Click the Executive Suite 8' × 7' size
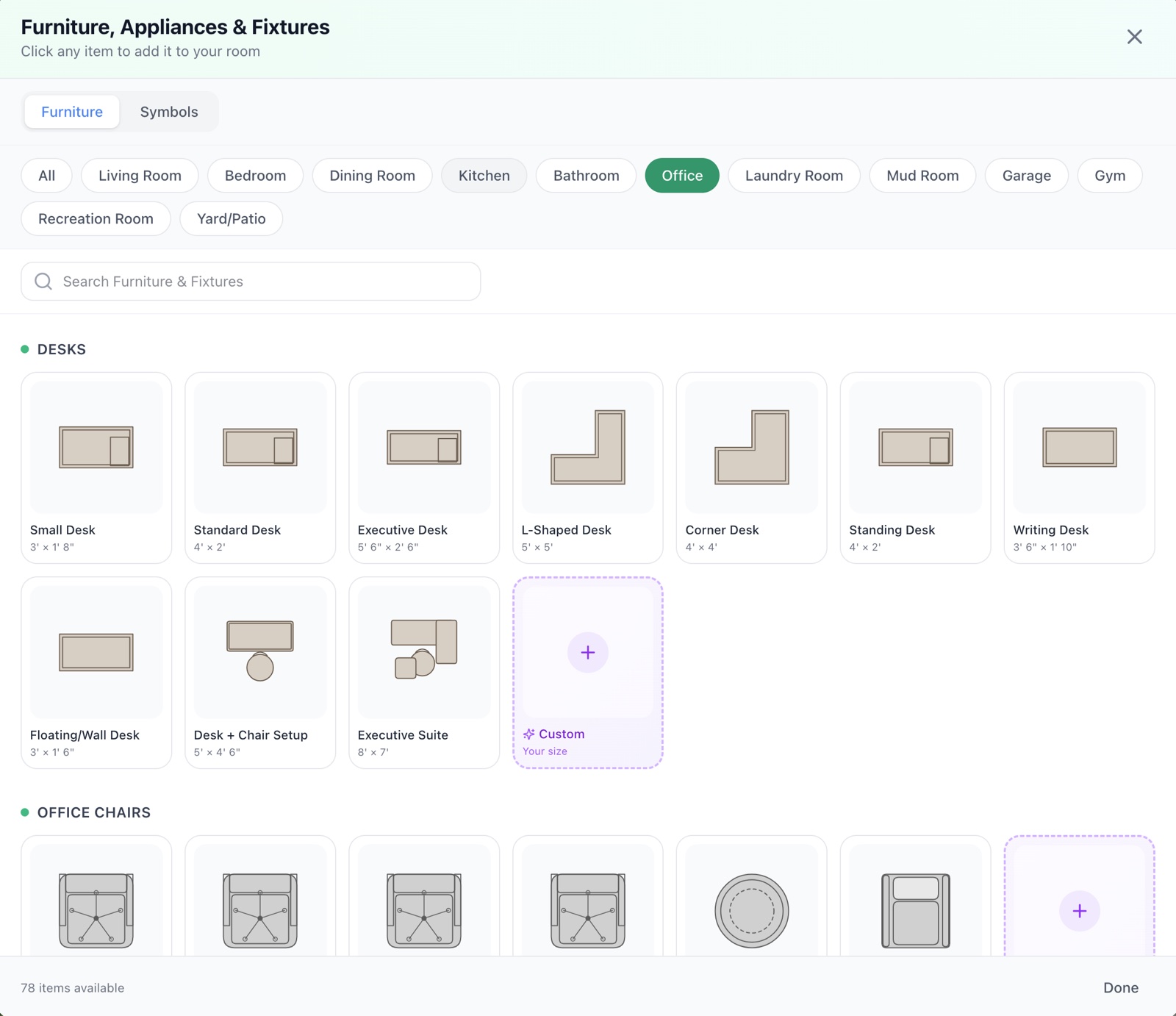This screenshot has height=1016, width=1176. click(373, 752)
